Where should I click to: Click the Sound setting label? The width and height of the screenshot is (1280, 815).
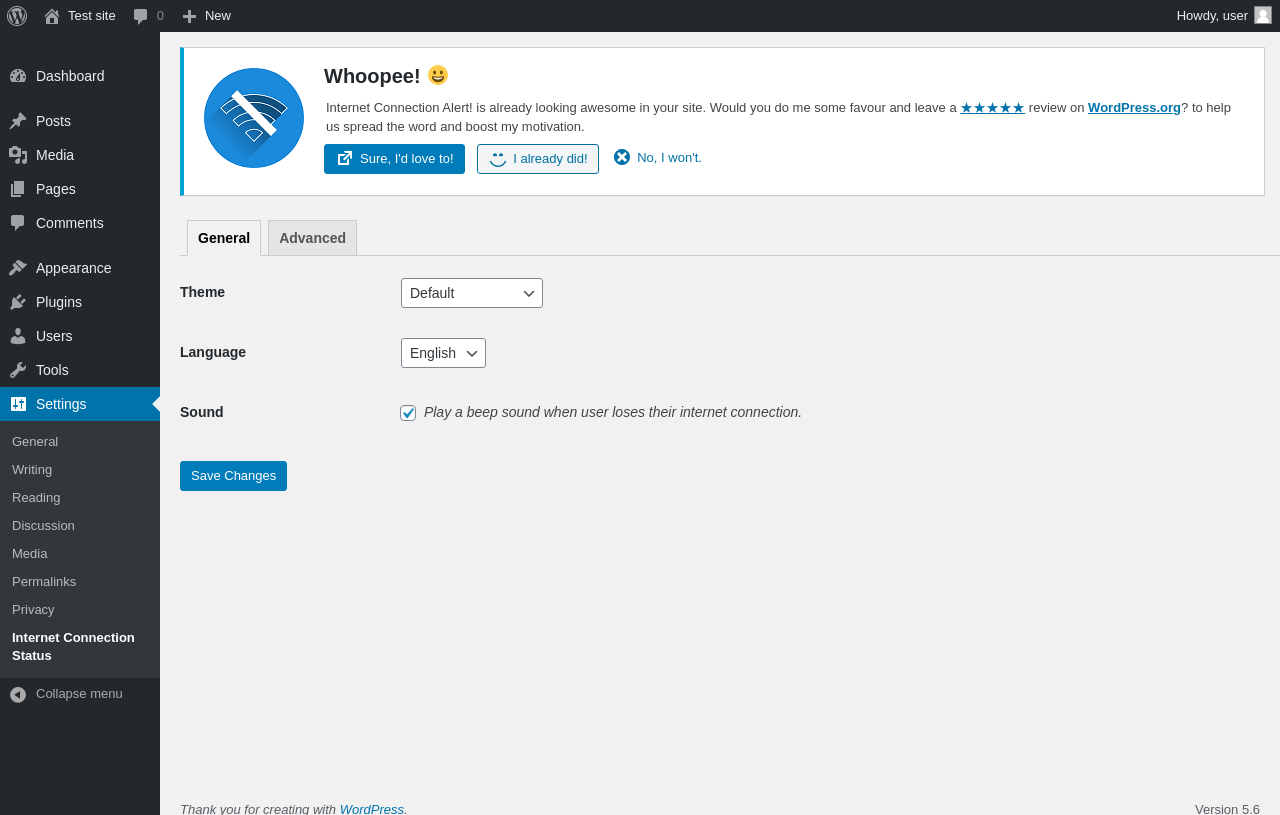tap(202, 412)
